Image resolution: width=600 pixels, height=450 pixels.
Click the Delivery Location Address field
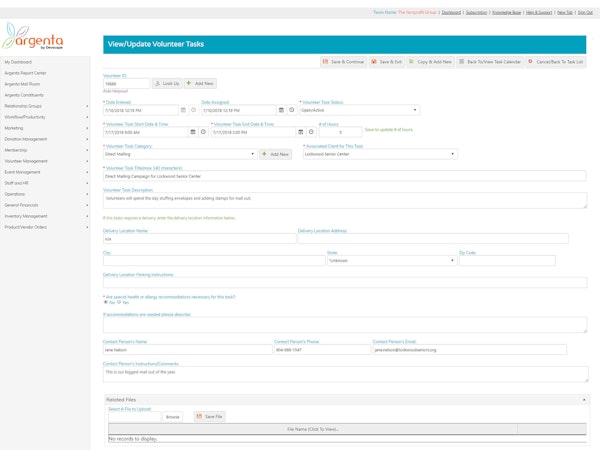[x=433, y=239]
